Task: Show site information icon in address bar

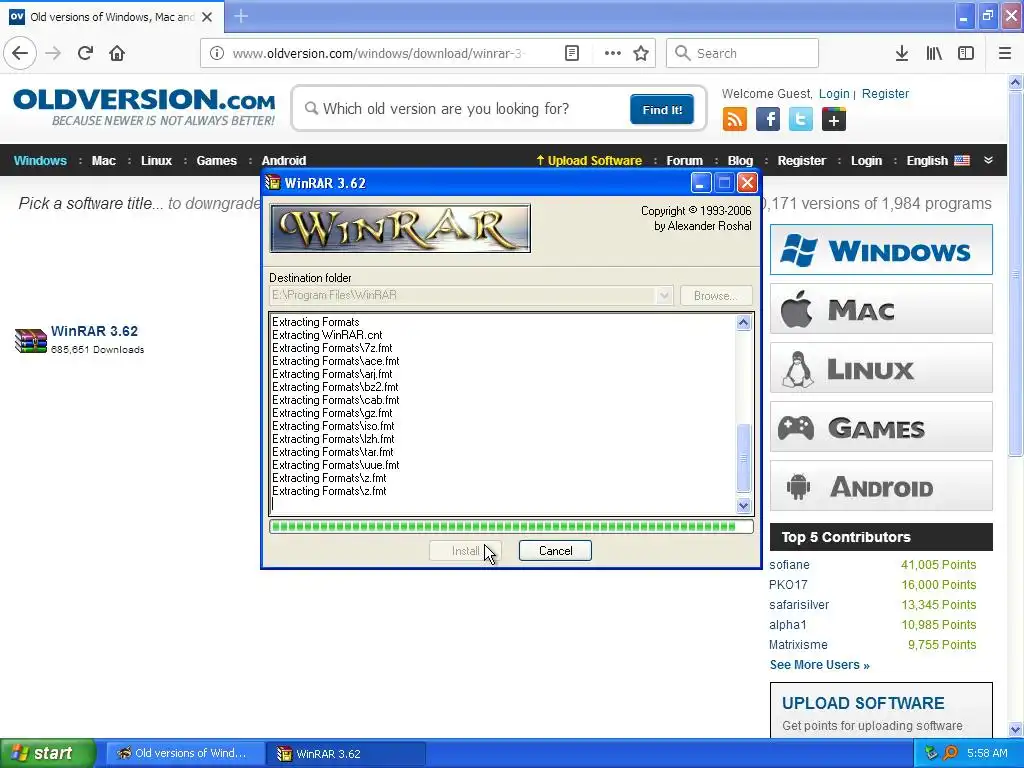Action: pyautogui.click(x=217, y=53)
